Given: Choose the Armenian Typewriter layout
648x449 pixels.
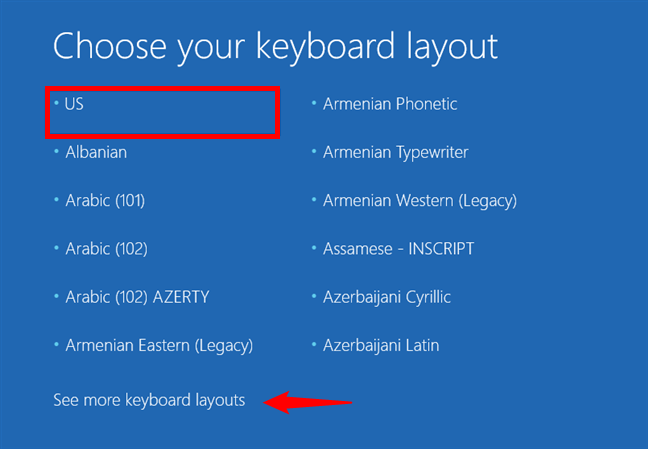Looking at the screenshot, I should (x=396, y=152).
